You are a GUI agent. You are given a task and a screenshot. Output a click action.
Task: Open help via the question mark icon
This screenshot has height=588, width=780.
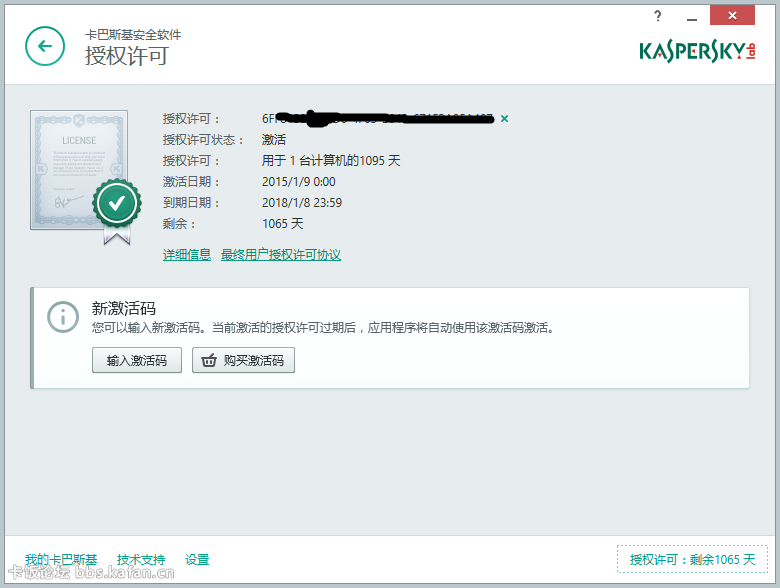(658, 16)
